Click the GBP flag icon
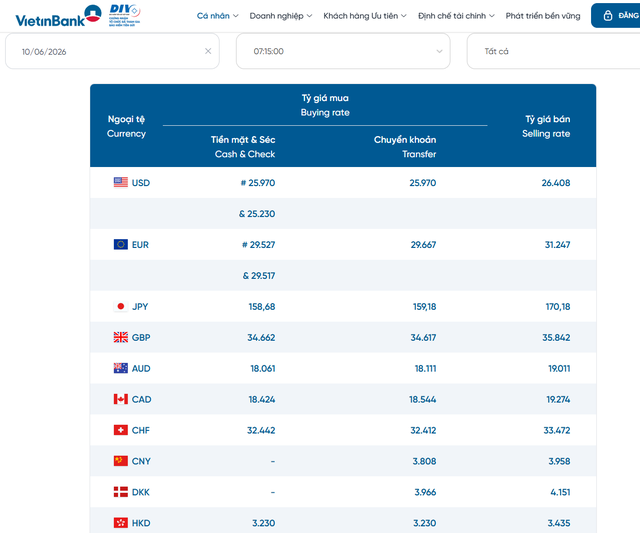Image resolution: width=640 pixels, height=533 pixels. [x=120, y=337]
